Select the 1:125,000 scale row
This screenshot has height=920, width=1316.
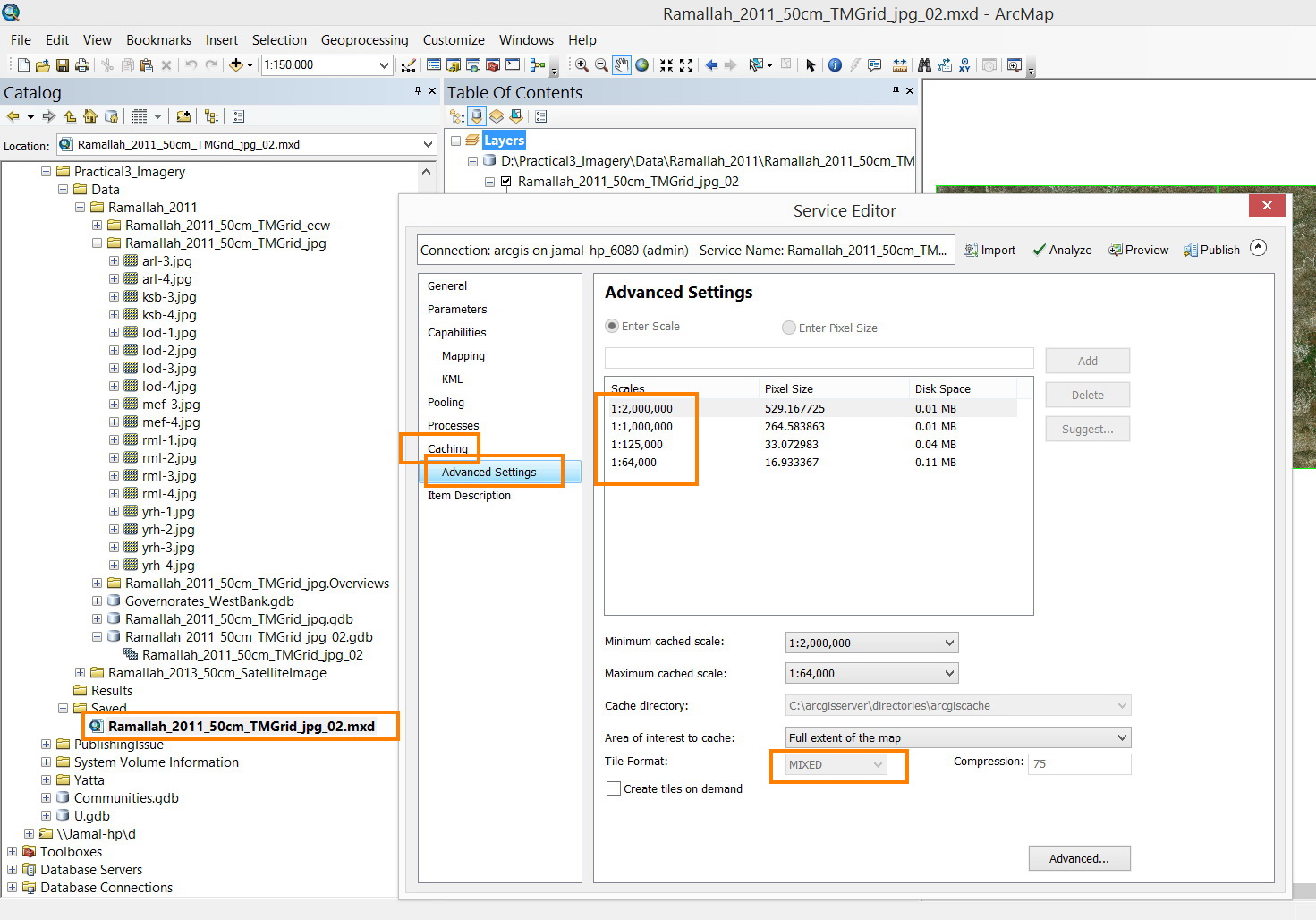tap(637, 445)
